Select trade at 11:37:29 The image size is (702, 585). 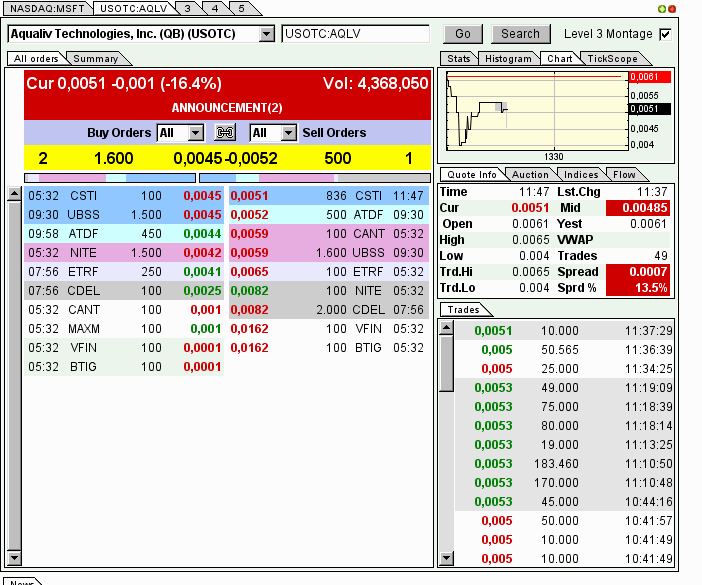[x=564, y=331]
